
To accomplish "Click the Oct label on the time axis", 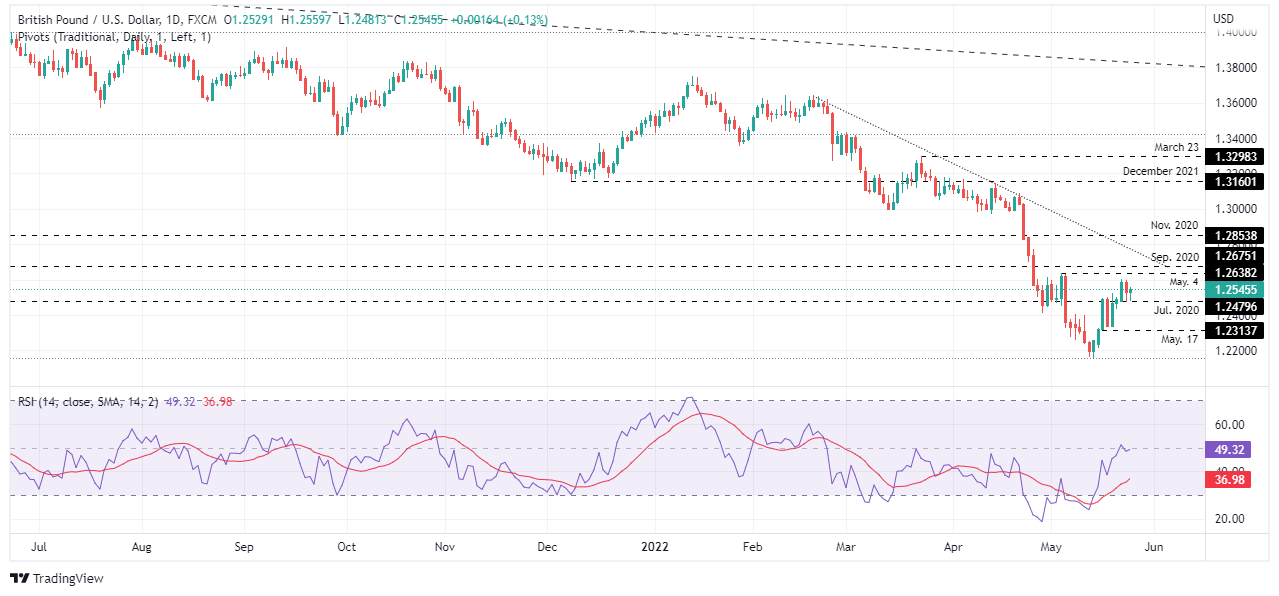I will (347, 547).
